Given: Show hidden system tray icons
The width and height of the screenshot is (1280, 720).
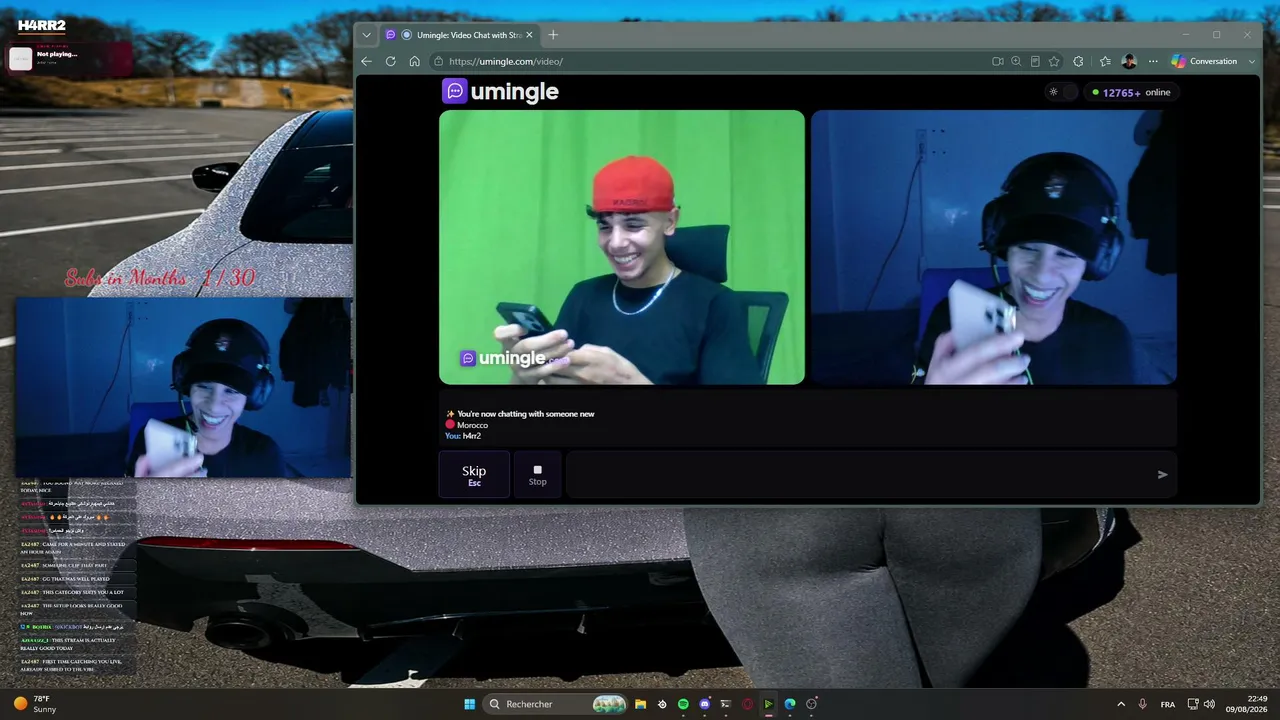Looking at the screenshot, I should coord(1121,704).
